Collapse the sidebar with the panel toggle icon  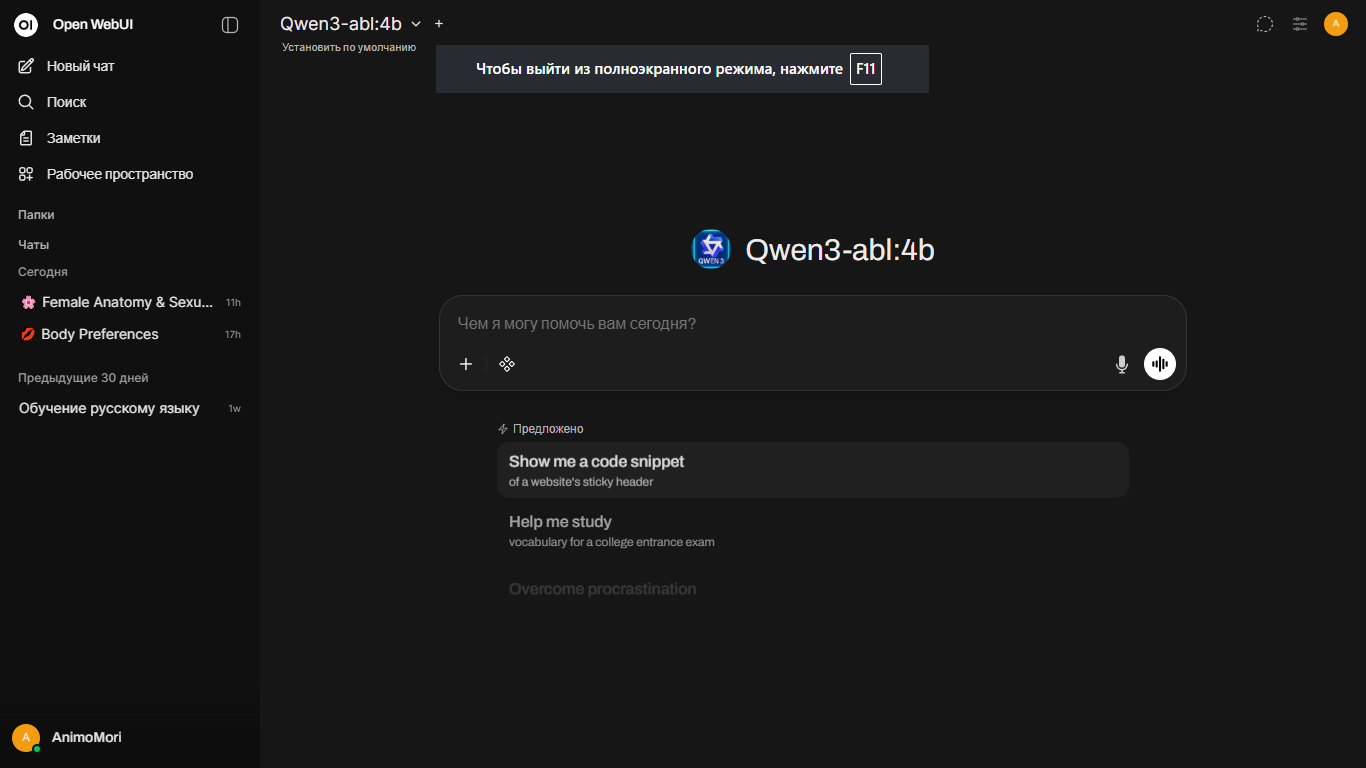[230, 25]
